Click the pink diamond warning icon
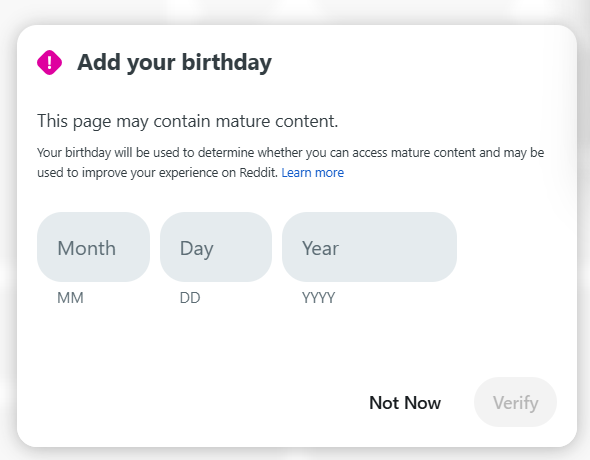590x460 pixels. tap(49, 62)
